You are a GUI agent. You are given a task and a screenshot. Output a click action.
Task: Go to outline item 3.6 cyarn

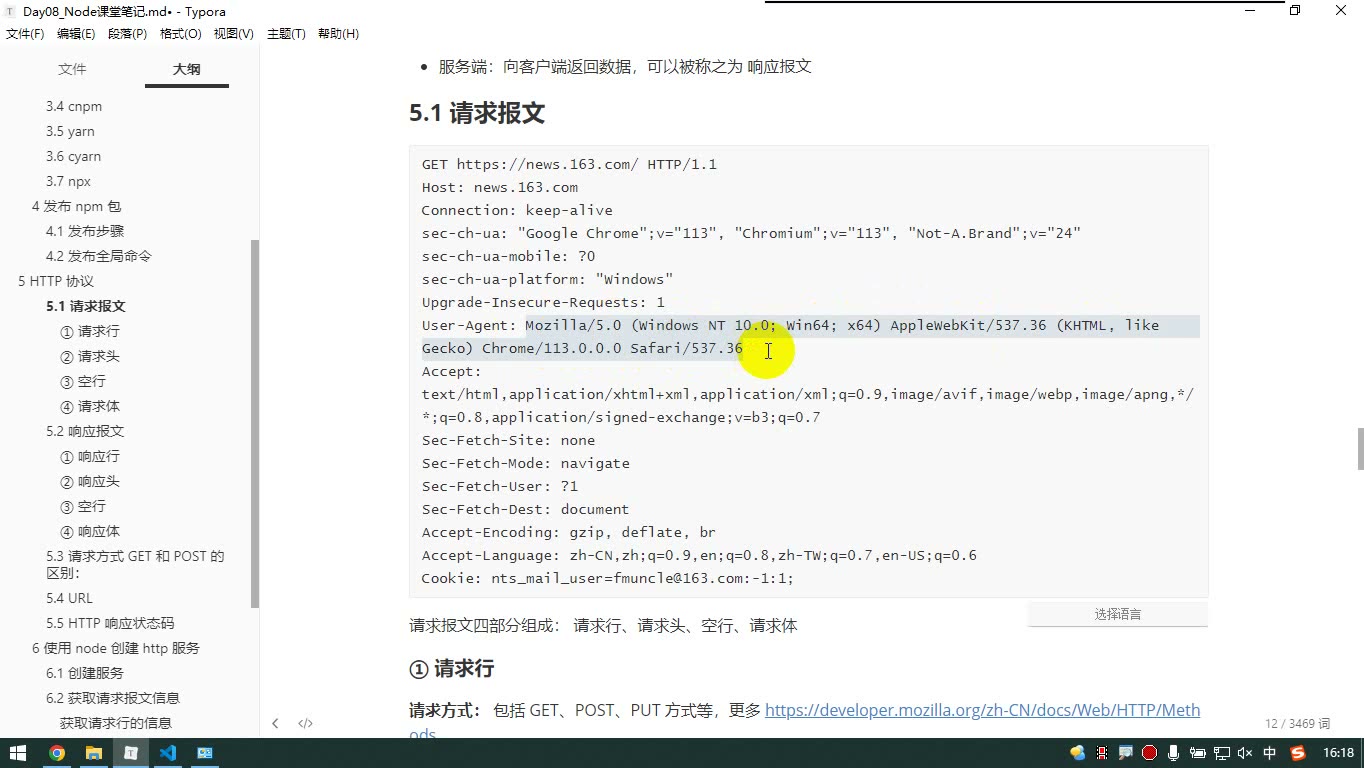[x=73, y=156]
